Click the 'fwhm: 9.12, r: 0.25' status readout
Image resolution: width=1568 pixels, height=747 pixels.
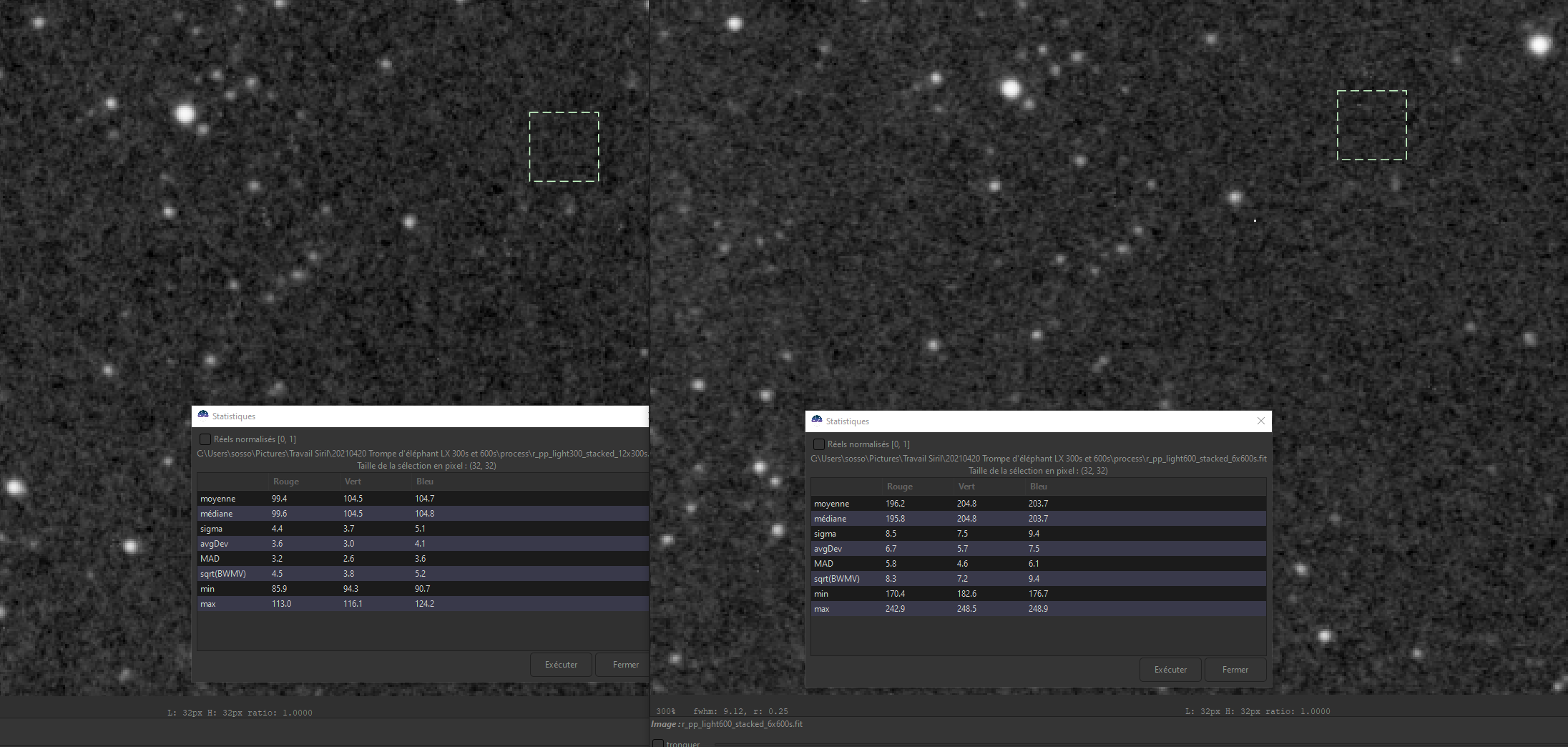coord(740,711)
